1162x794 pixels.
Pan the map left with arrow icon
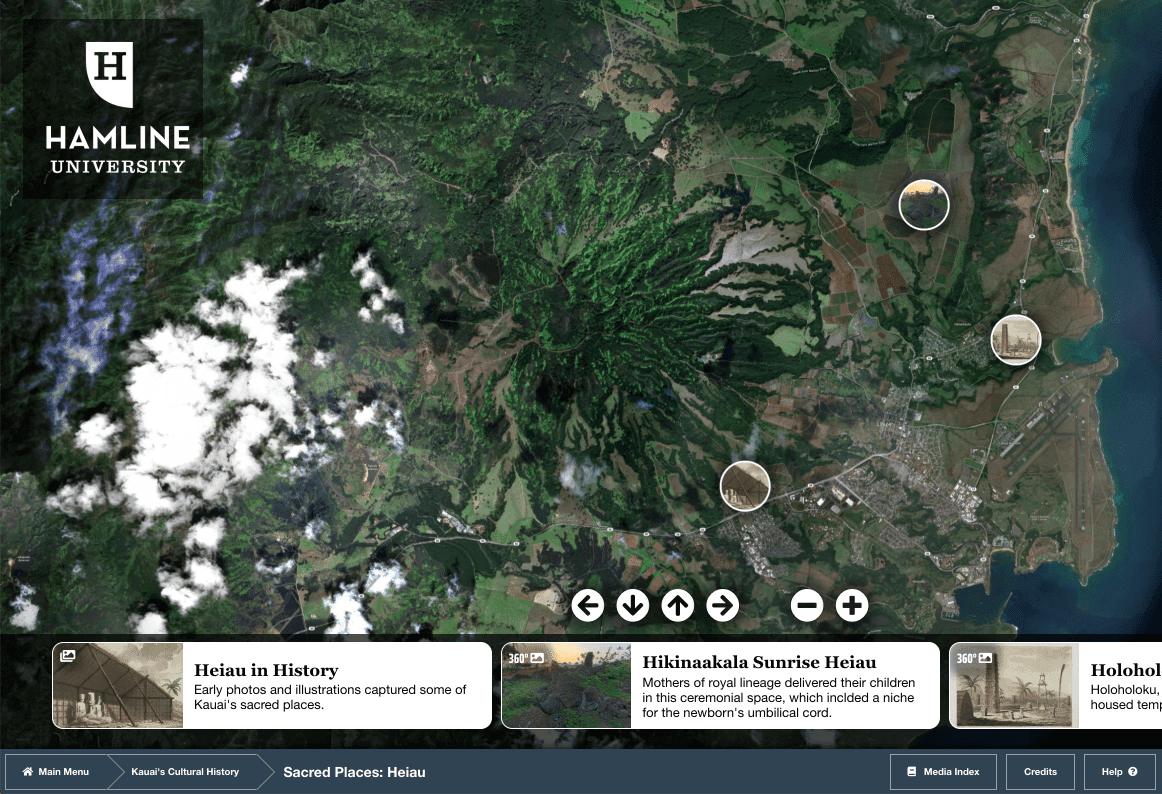(588, 605)
